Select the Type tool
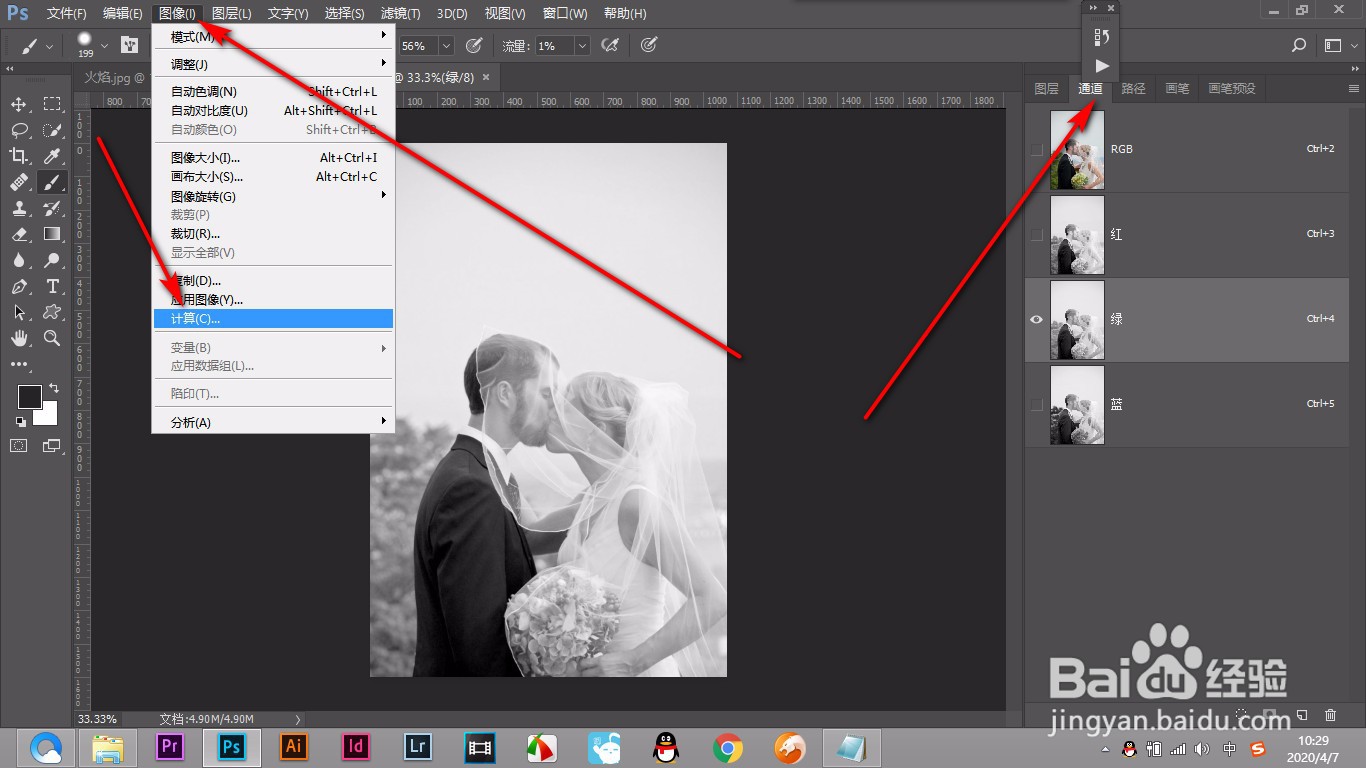The height and width of the screenshot is (768, 1366). 52,286
